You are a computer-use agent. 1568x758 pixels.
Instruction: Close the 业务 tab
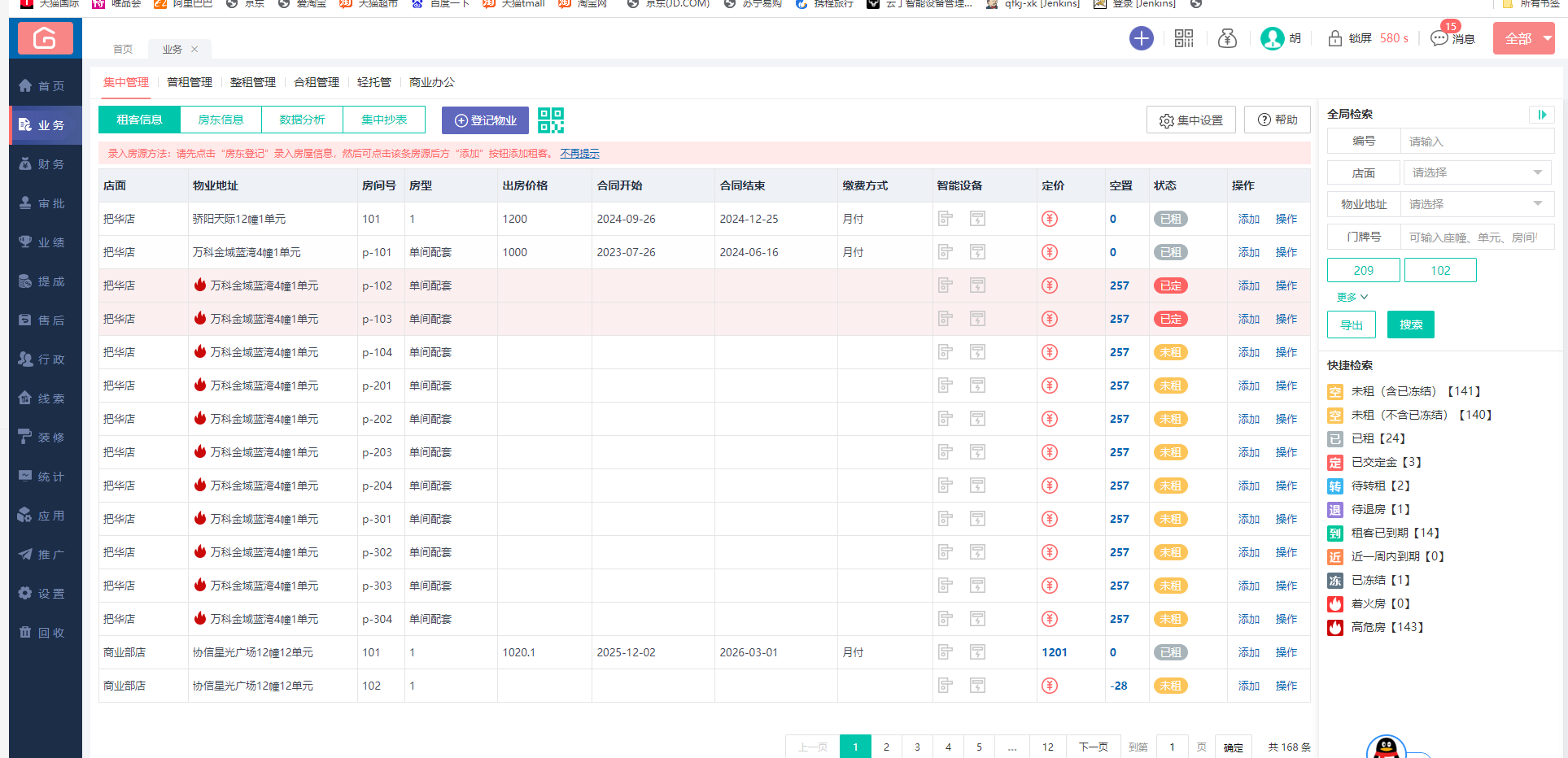pyautogui.click(x=194, y=49)
